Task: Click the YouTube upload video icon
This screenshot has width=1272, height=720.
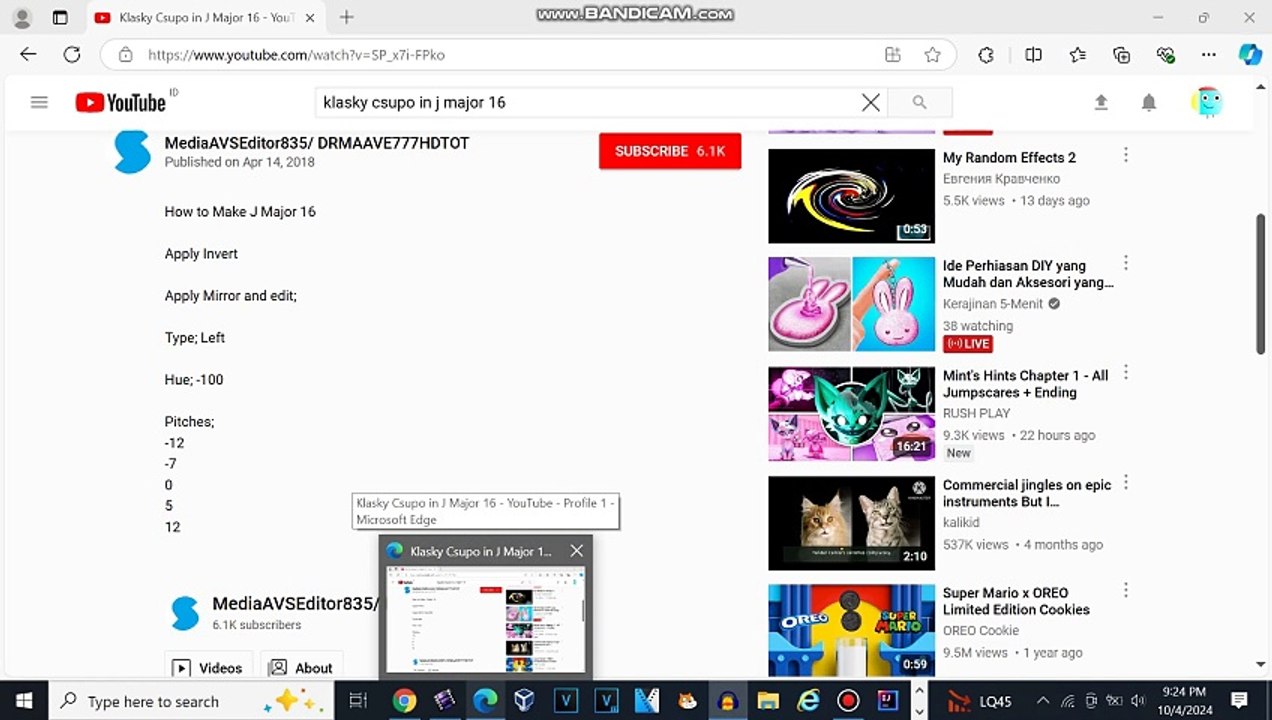Action: coord(1101,102)
